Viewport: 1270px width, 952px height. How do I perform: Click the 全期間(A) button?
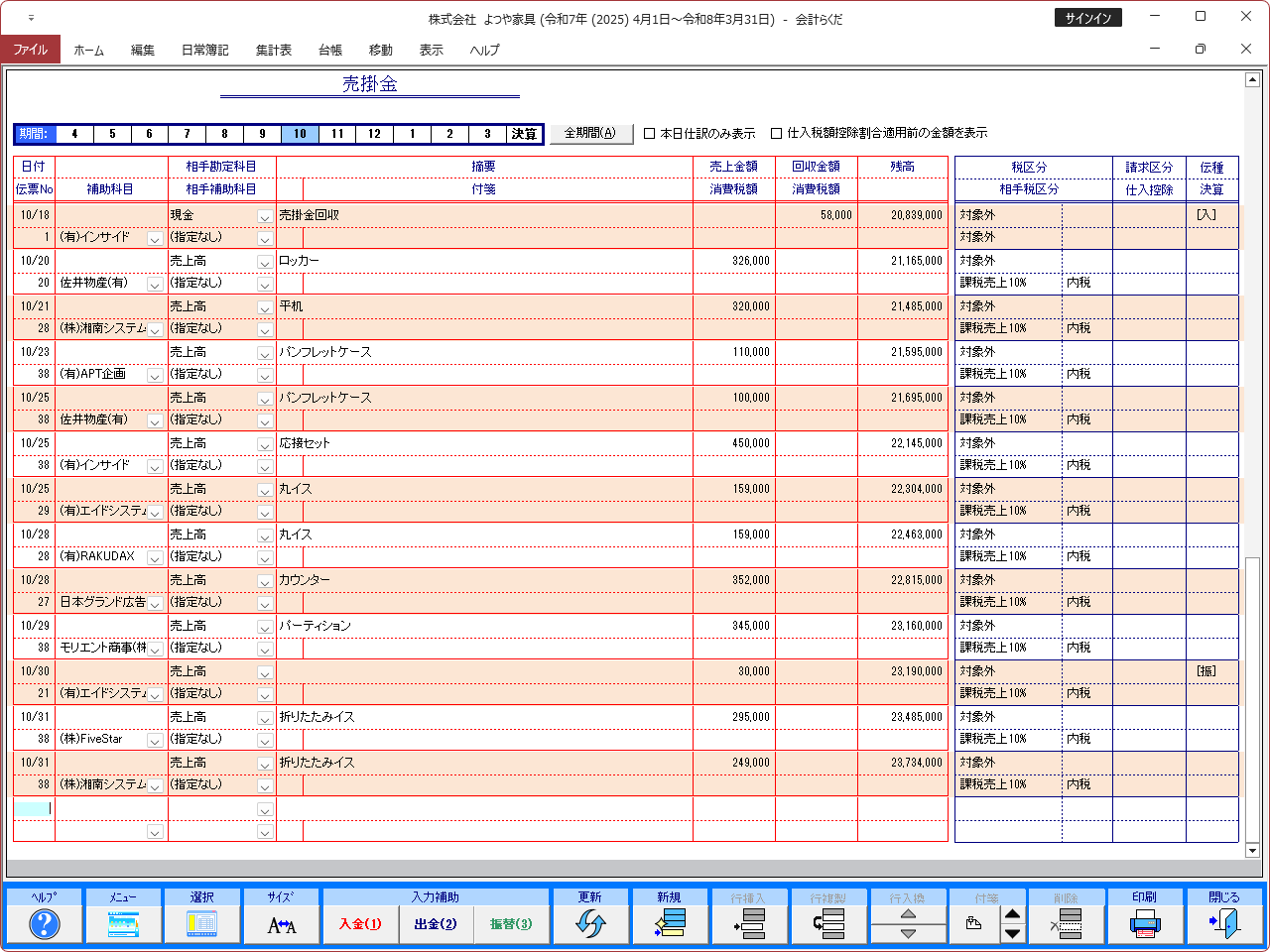(x=590, y=134)
